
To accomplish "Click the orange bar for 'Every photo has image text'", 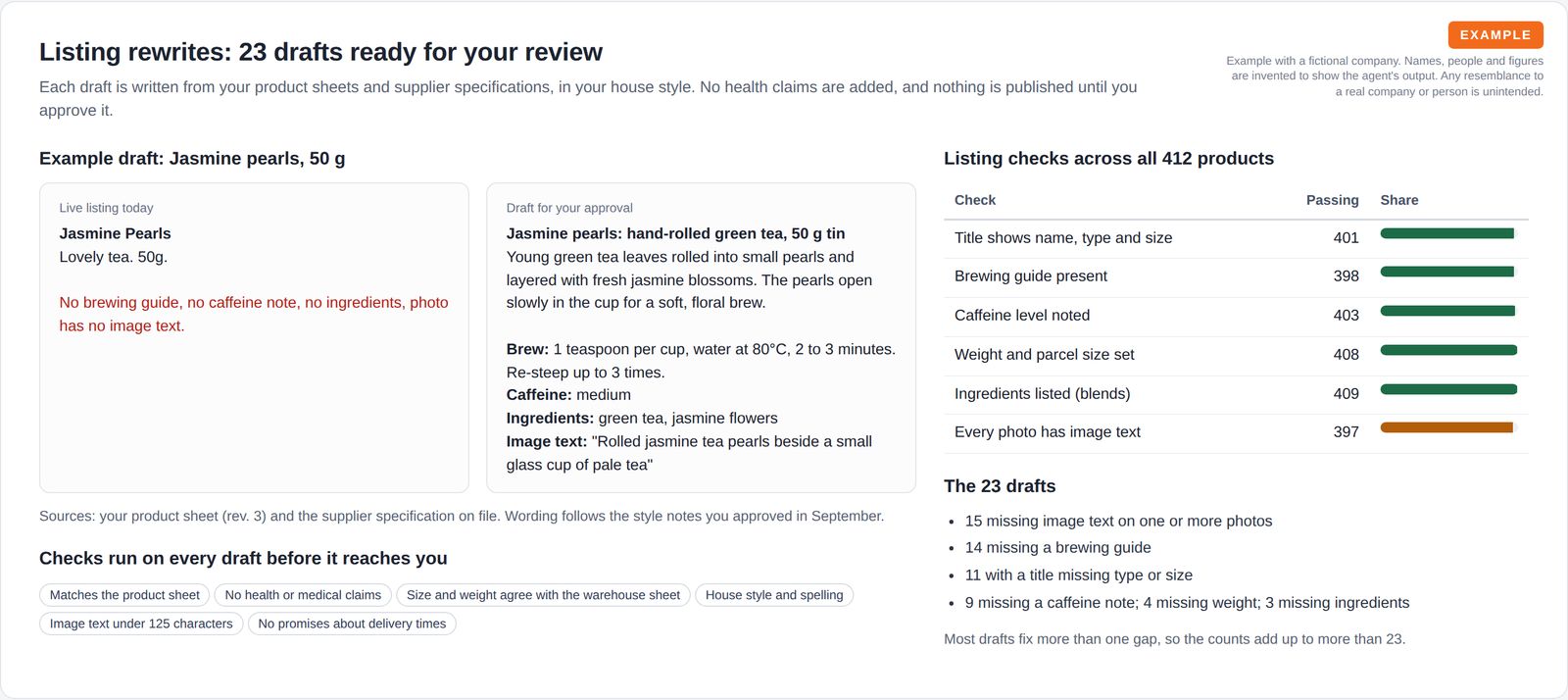I will coord(1446,427).
